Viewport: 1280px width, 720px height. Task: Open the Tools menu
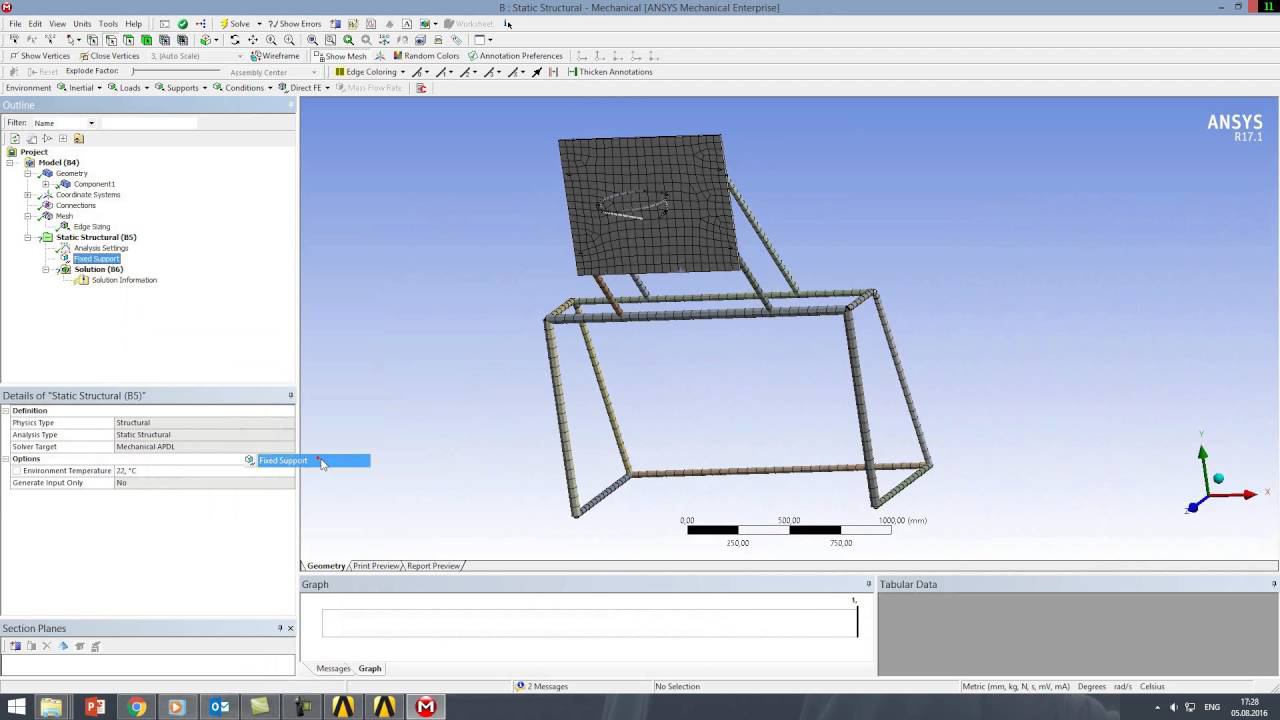108,24
